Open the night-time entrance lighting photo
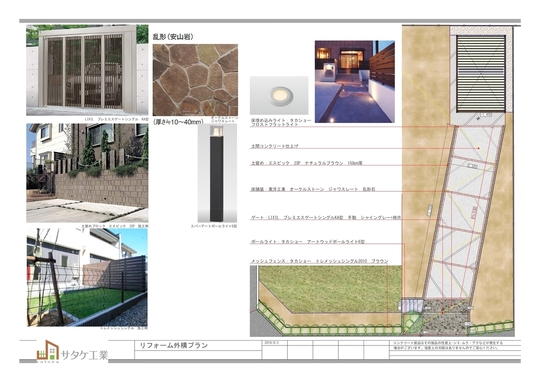This screenshot has width=540, height=382. (x=355, y=82)
